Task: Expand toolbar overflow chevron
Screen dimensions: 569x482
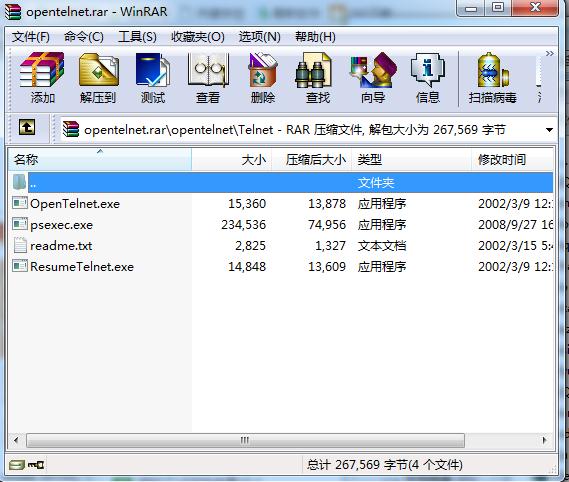Action: [549, 54]
